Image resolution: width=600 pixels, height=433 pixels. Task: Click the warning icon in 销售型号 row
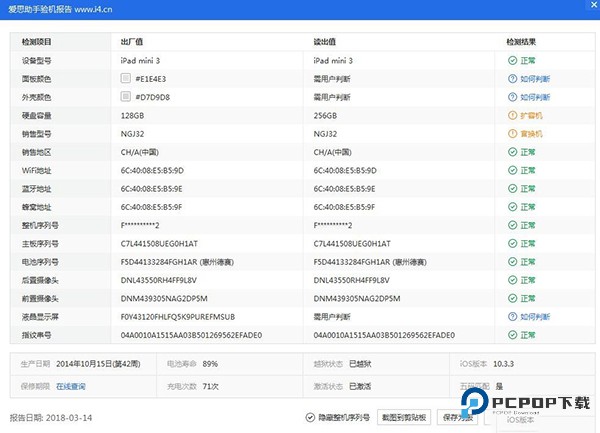512,133
